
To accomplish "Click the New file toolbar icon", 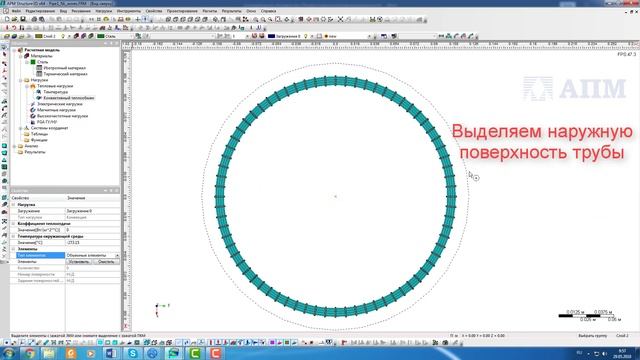I will (7, 19).
